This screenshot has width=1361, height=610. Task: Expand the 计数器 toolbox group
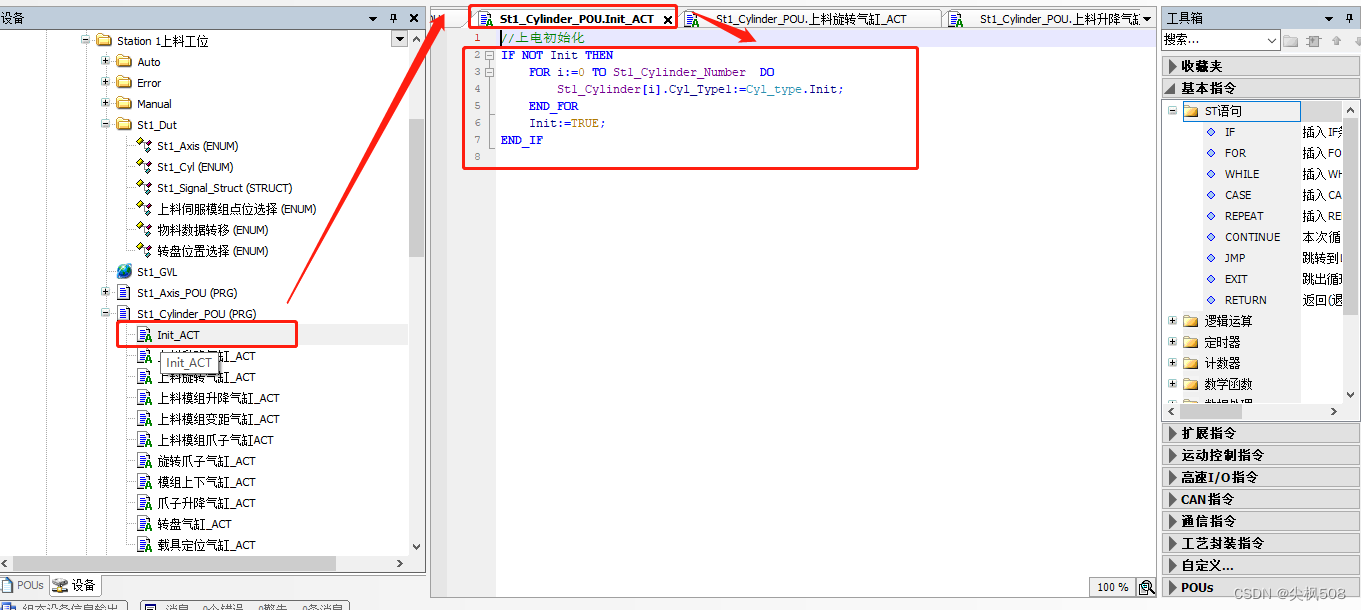coord(1172,363)
